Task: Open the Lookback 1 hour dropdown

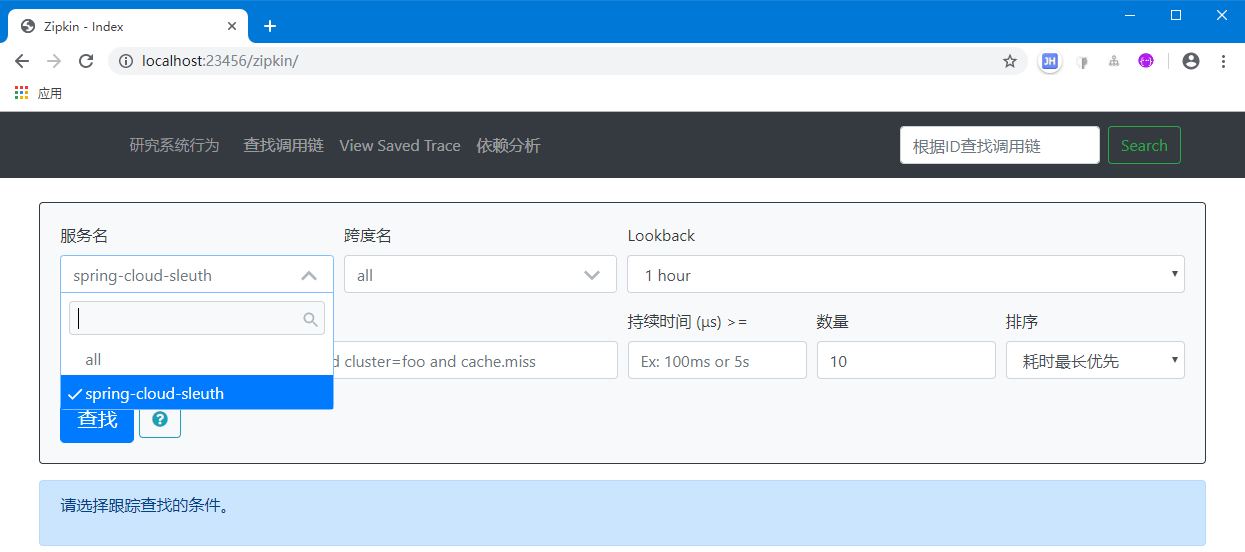Action: click(905, 275)
